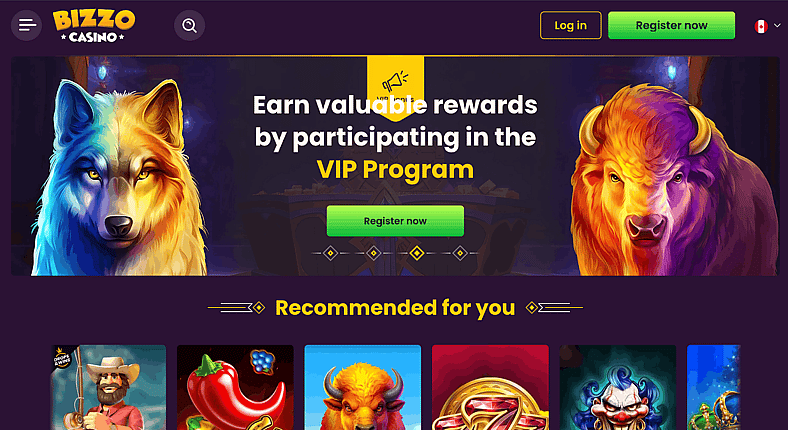Click the Log in button

570,25
